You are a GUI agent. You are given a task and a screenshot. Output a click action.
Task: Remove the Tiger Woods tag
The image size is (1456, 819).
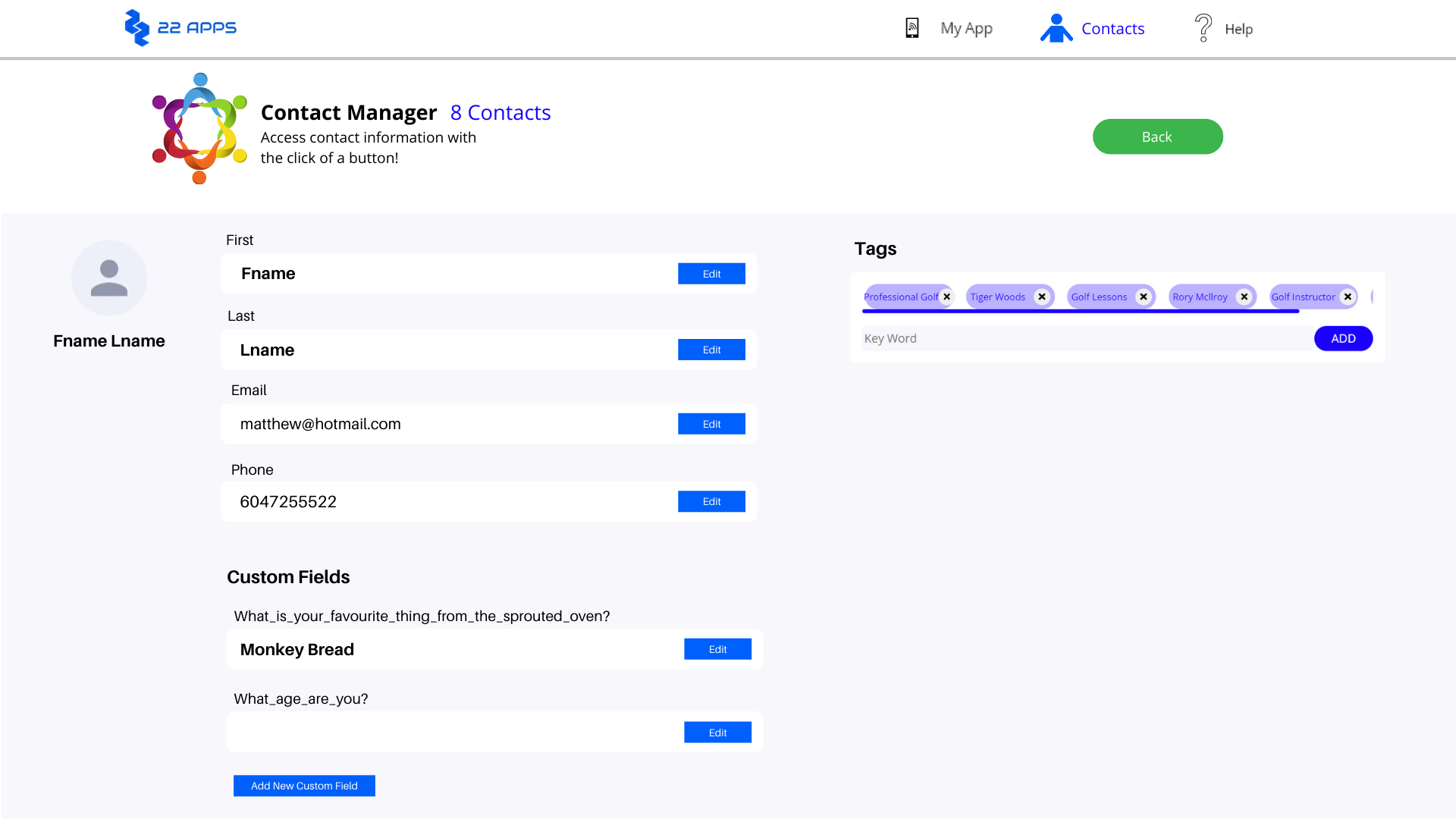(1042, 297)
